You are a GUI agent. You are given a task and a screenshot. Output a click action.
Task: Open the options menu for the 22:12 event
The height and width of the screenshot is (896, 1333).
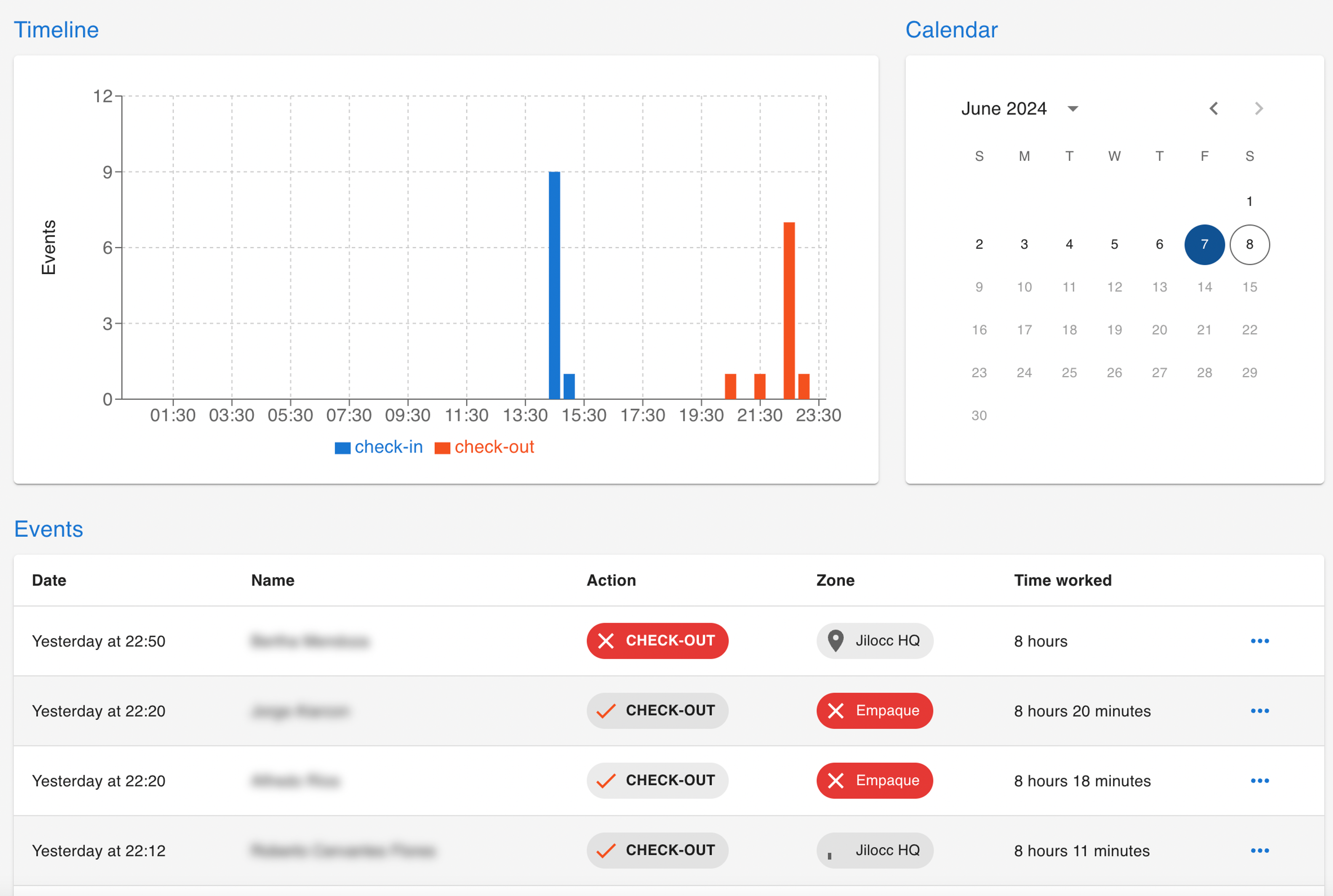1259,850
